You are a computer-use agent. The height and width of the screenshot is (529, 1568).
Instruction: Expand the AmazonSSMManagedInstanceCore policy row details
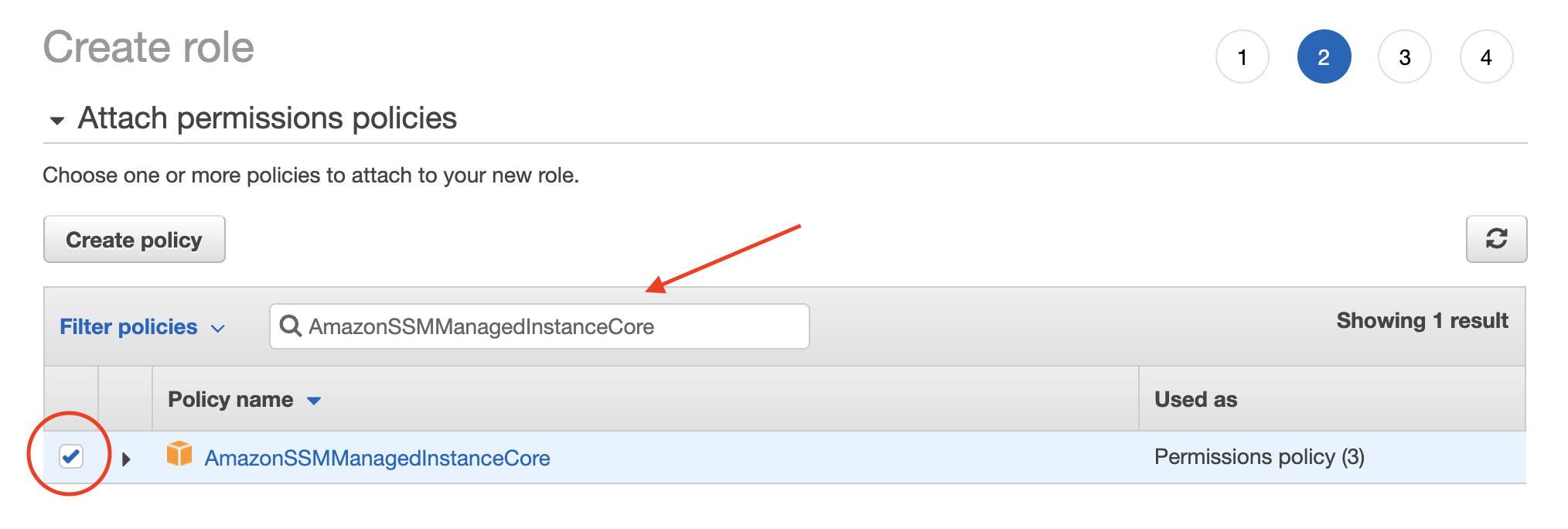126,459
